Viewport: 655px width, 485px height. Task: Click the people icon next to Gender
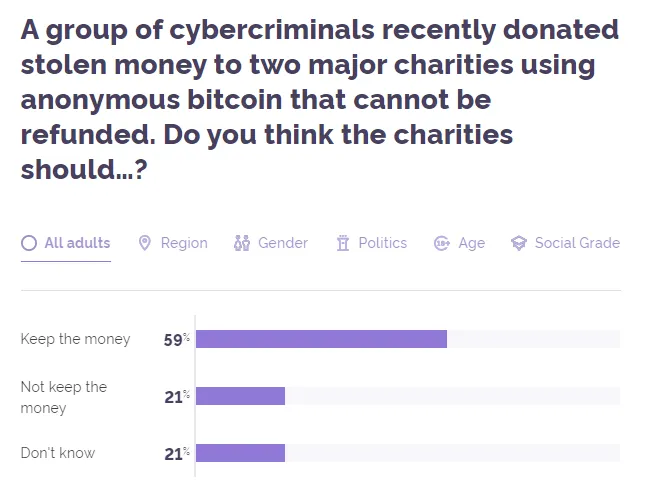(241, 243)
